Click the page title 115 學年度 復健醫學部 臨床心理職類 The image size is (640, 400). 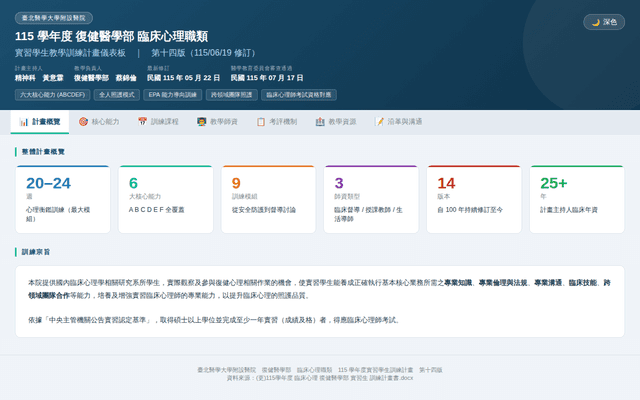(111, 36)
